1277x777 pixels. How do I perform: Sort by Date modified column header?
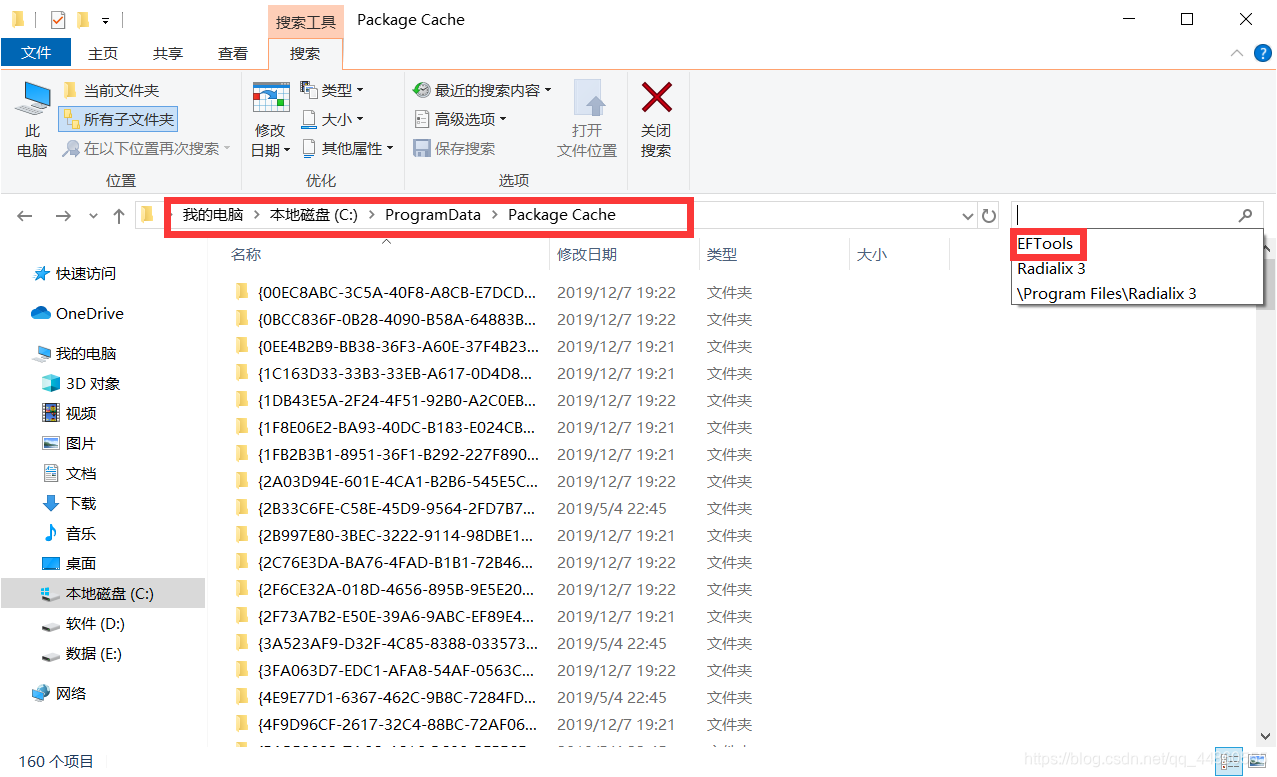click(x=587, y=255)
